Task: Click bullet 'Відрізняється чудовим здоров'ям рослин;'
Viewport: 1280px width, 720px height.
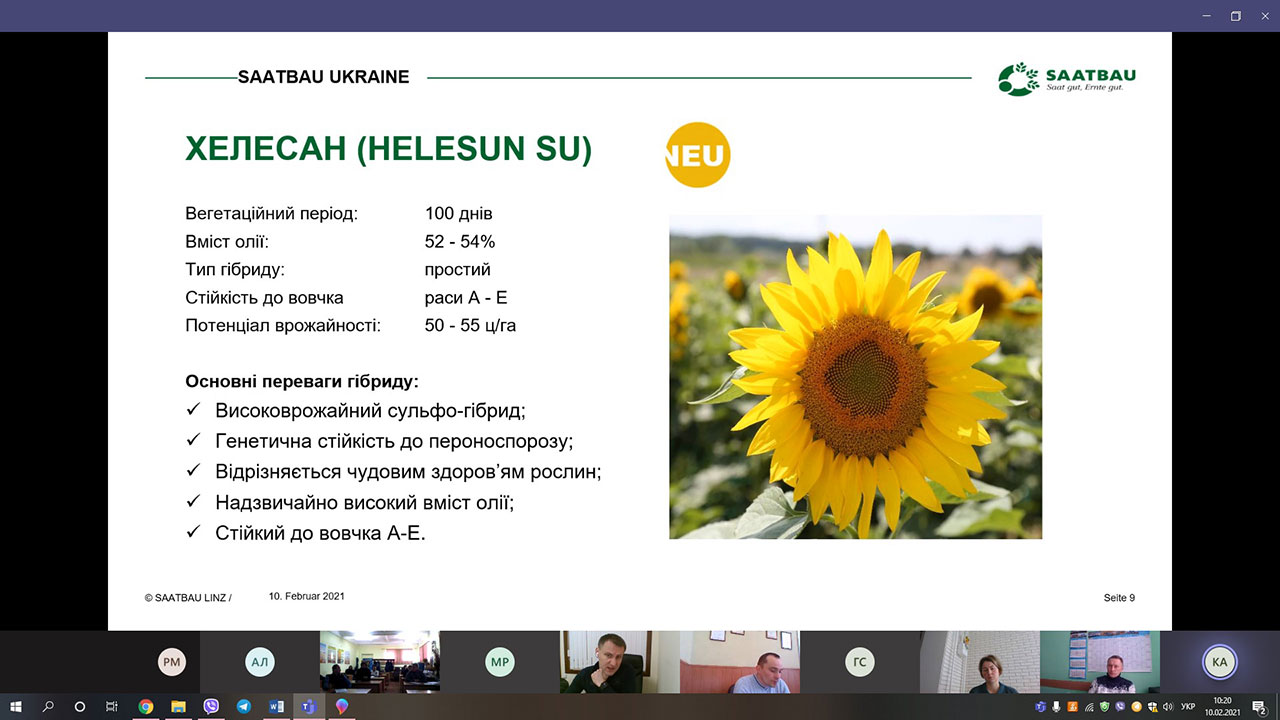Action: (x=408, y=472)
